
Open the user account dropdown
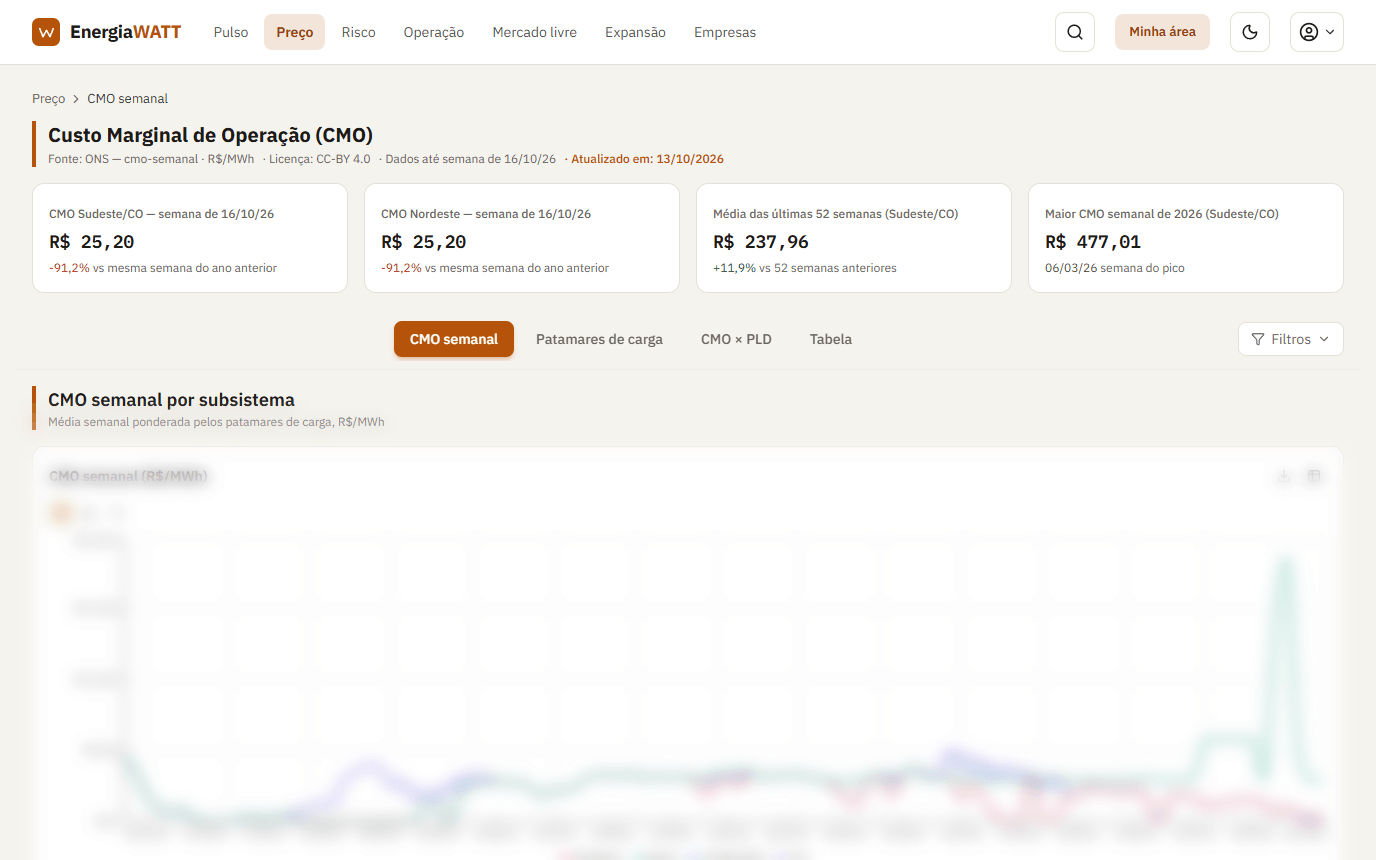1316,32
